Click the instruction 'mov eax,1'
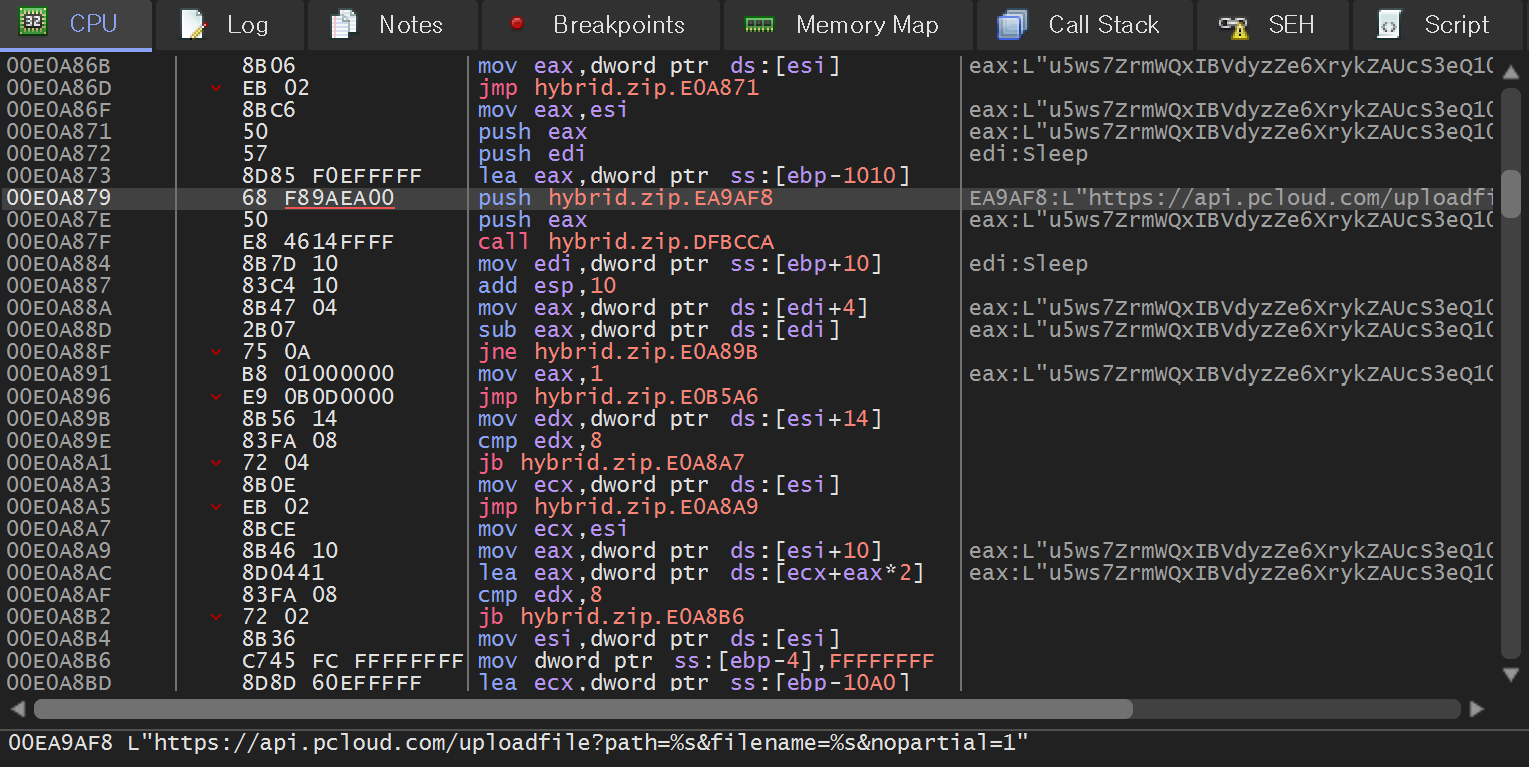The image size is (1530, 768). 540,374
